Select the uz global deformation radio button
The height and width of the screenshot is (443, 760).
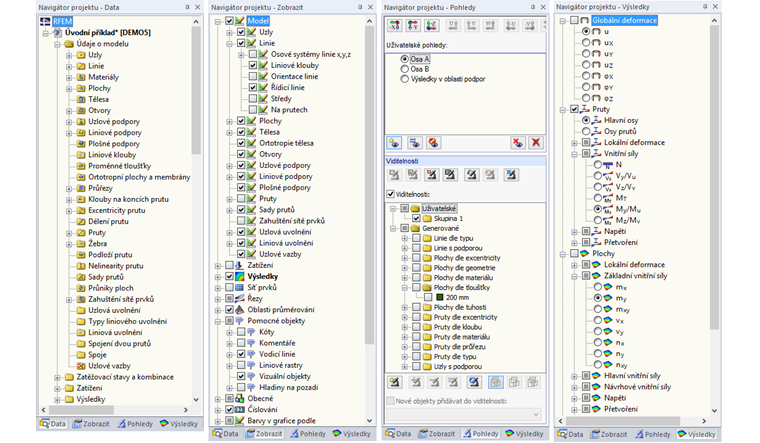(x=586, y=65)
